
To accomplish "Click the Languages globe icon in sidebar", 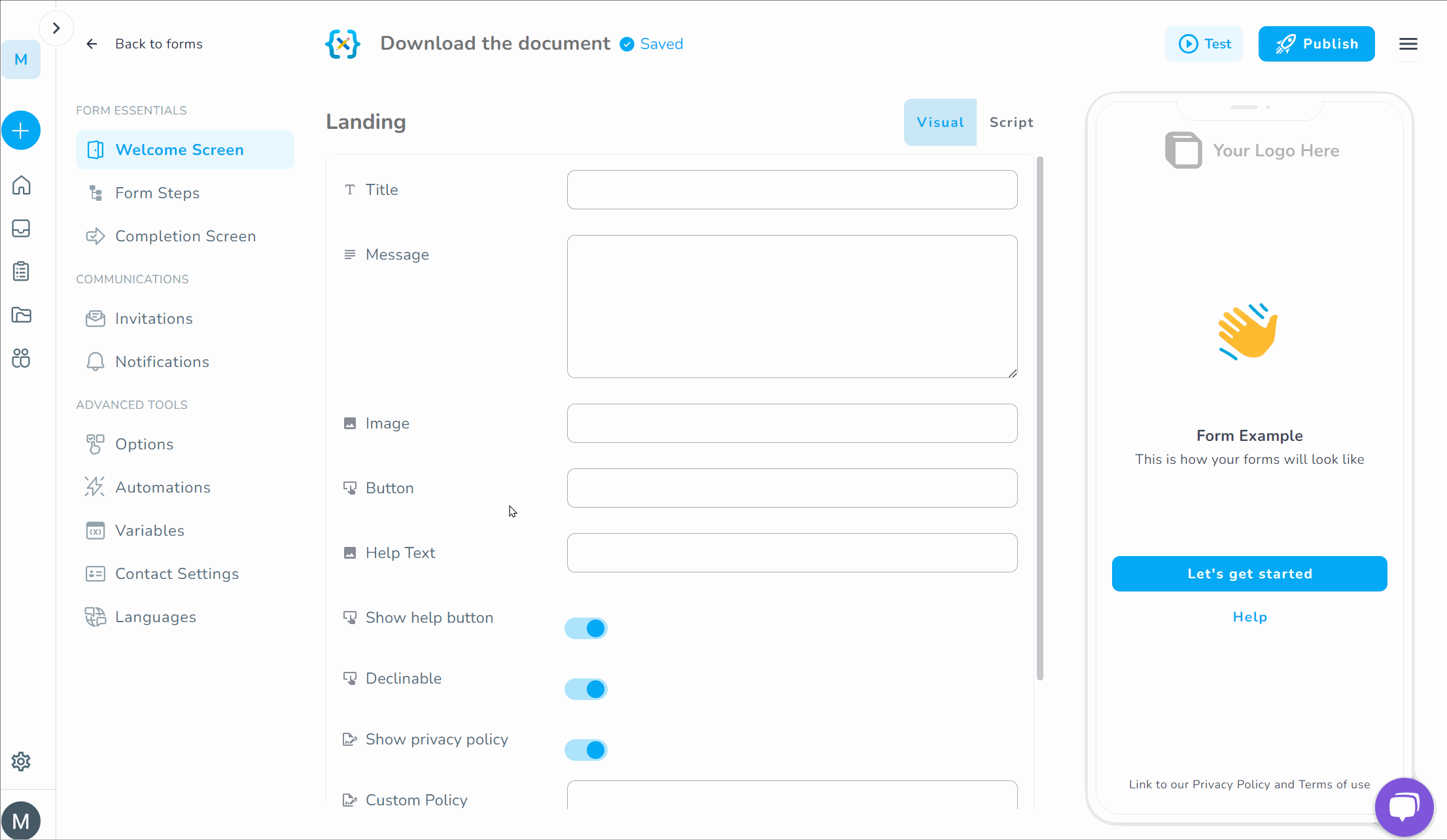I will point(95,617).
